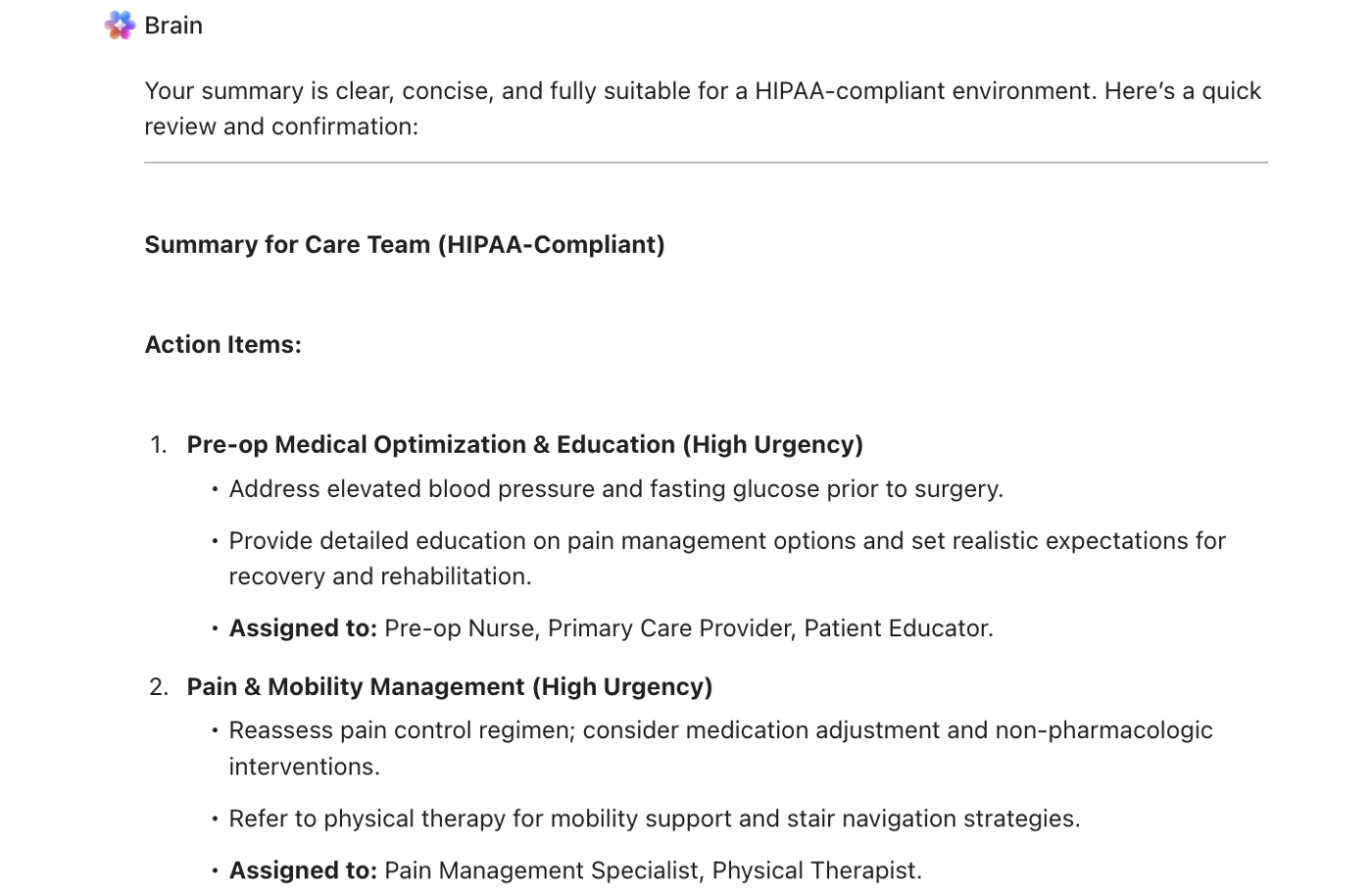Click the horizontal divider below the intro

tap(706, 163)
